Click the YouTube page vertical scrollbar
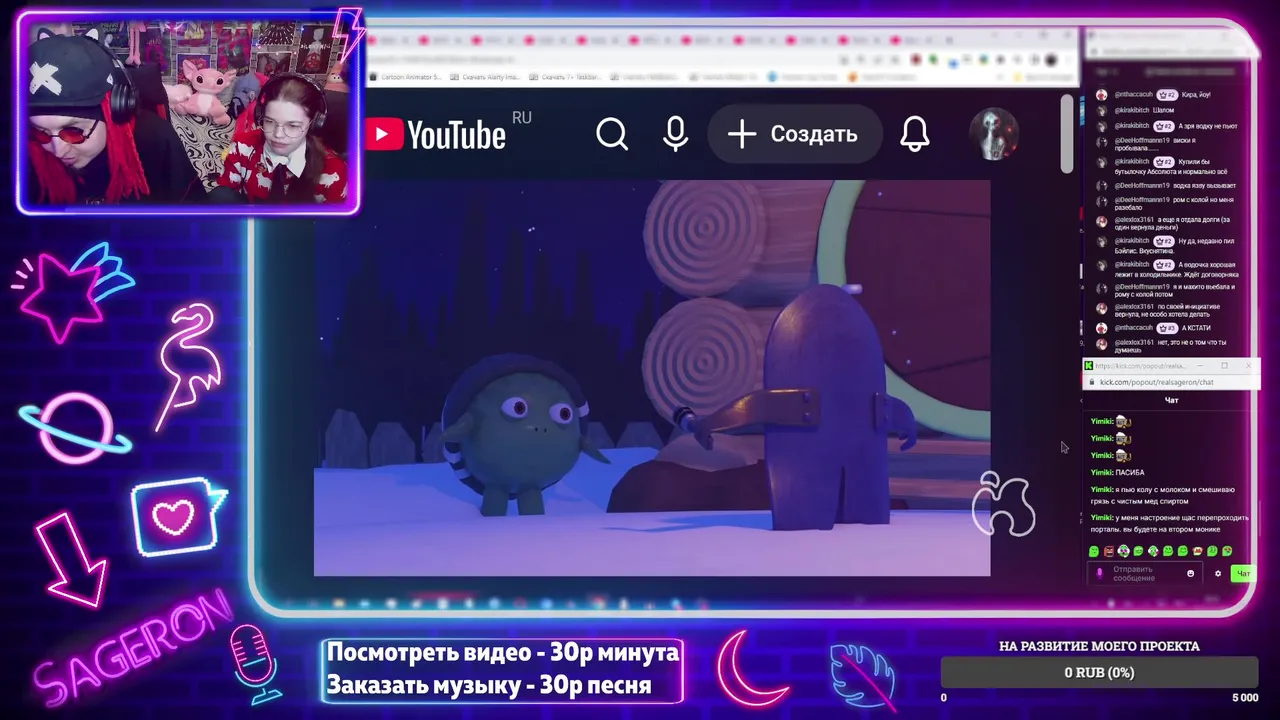The image size is (1280, 720). (x=1067, y=135)
